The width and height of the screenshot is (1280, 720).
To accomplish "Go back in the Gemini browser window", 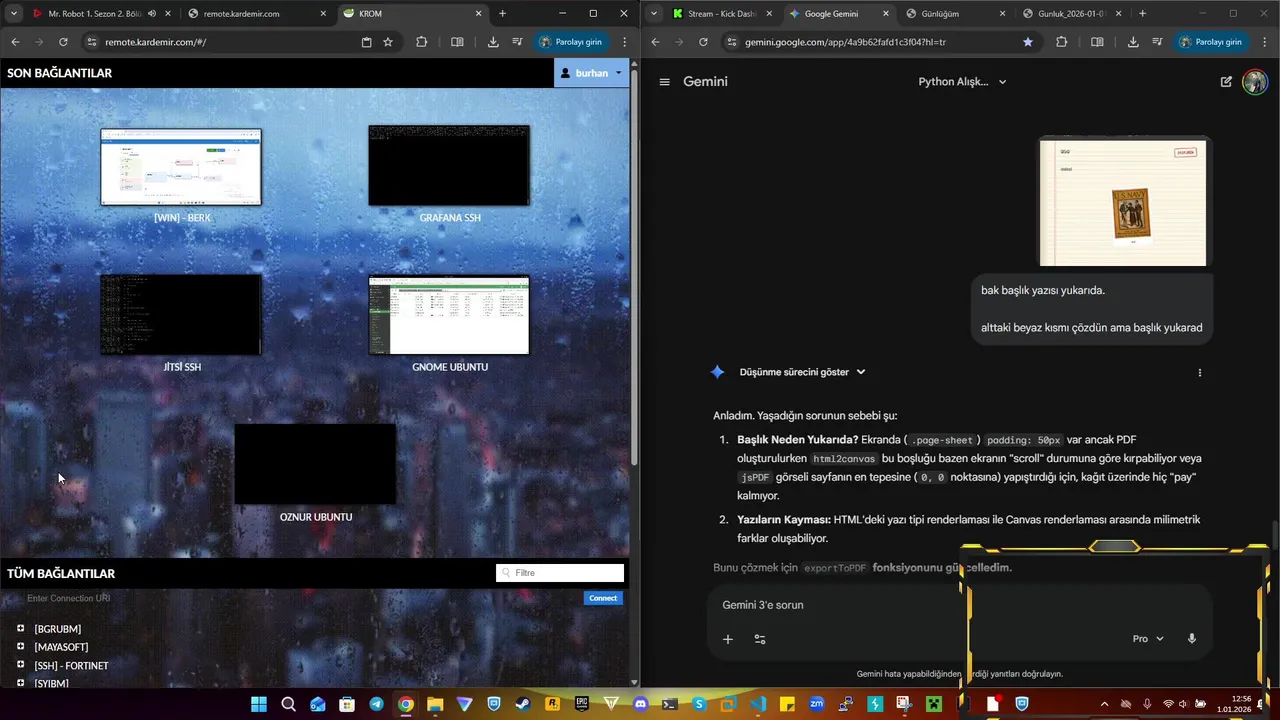I will [x=655, y=42].
